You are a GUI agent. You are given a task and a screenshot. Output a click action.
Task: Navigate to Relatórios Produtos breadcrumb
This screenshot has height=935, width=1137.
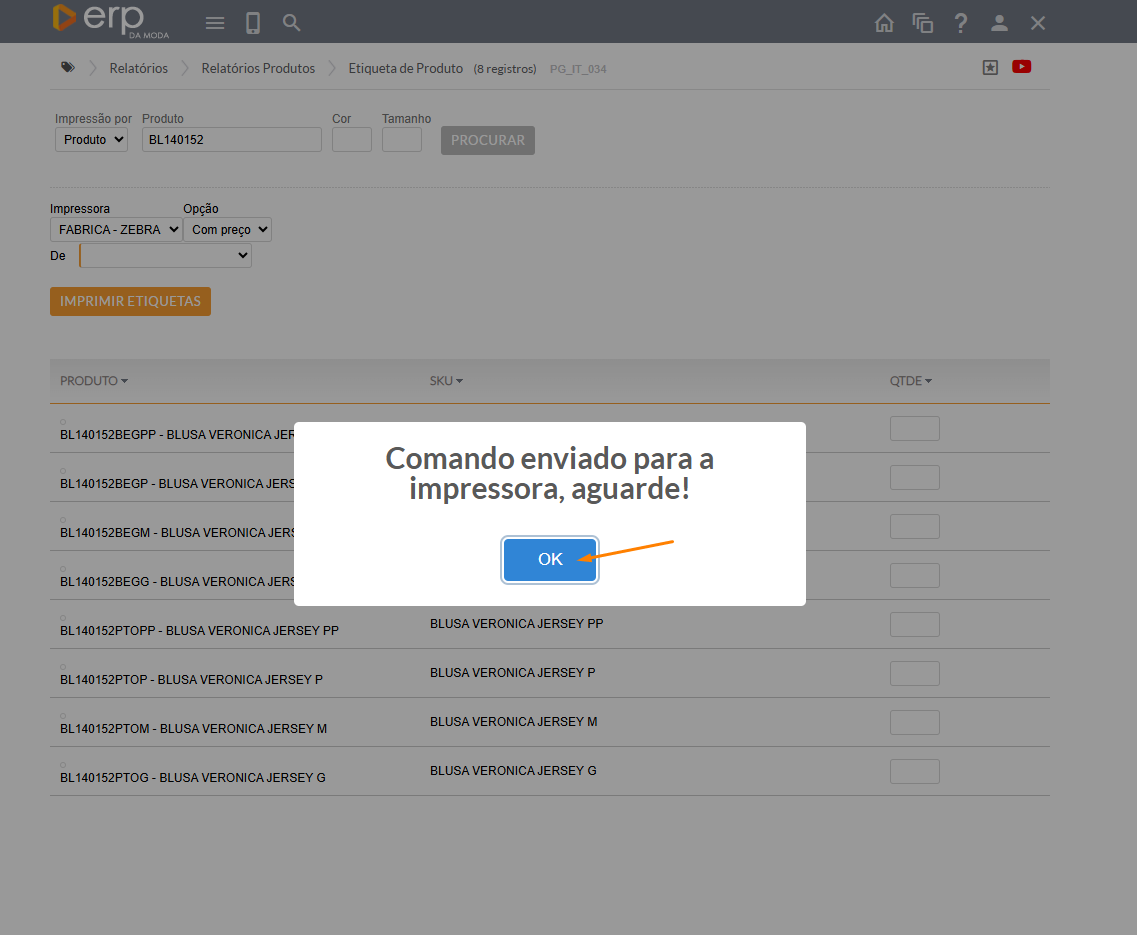258,69
